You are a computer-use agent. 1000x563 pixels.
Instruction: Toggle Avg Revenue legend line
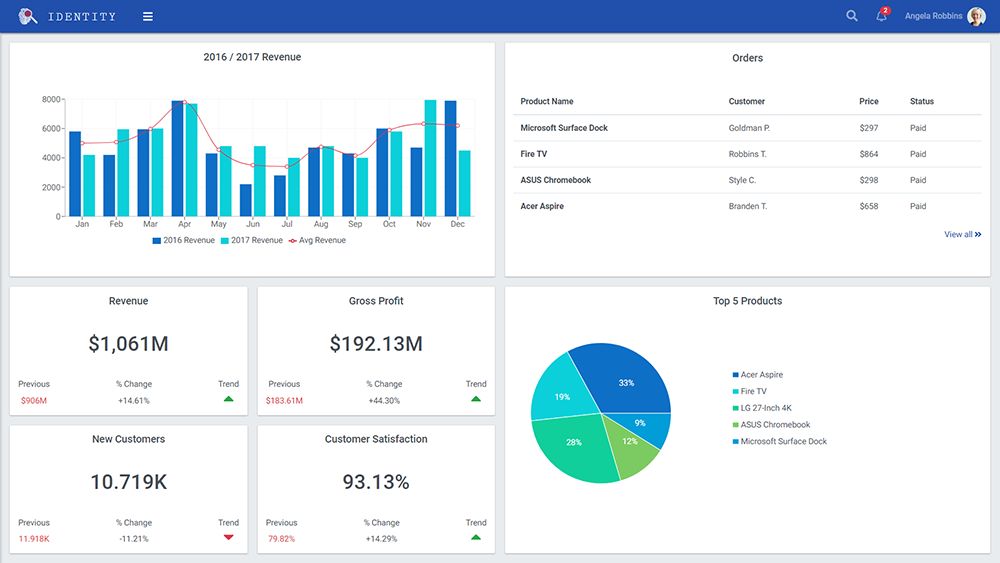click(317, 241)
